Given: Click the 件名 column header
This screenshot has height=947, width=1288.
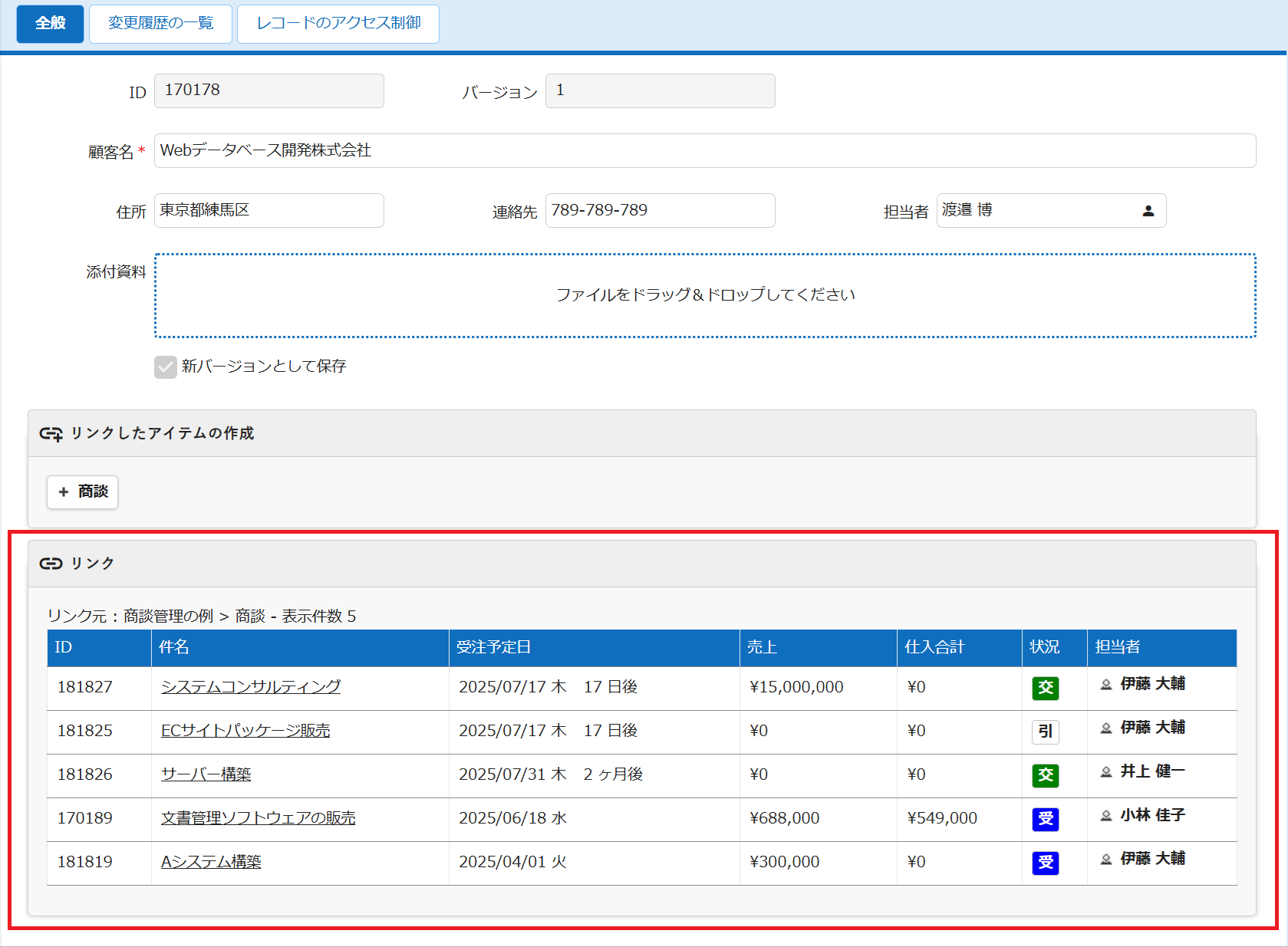Looking at the screenshot, I should tap(299, 648).
